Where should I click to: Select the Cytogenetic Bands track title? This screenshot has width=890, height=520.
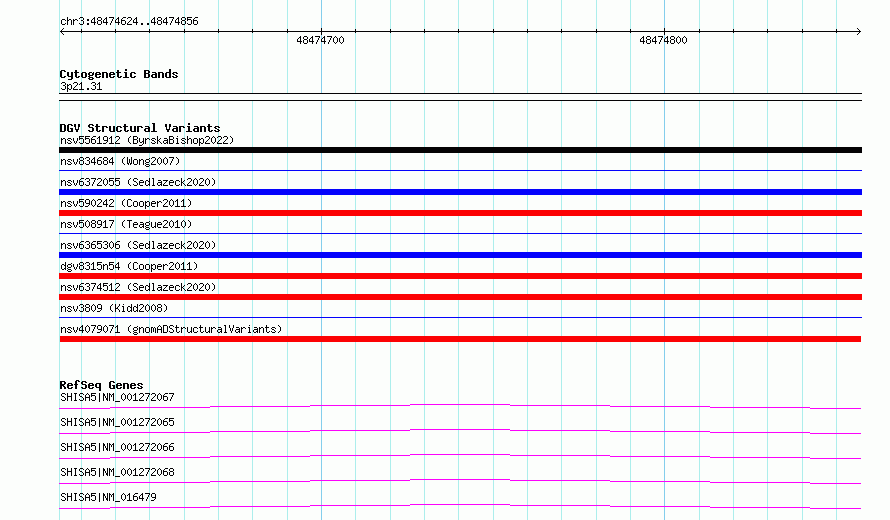(119, 74)
